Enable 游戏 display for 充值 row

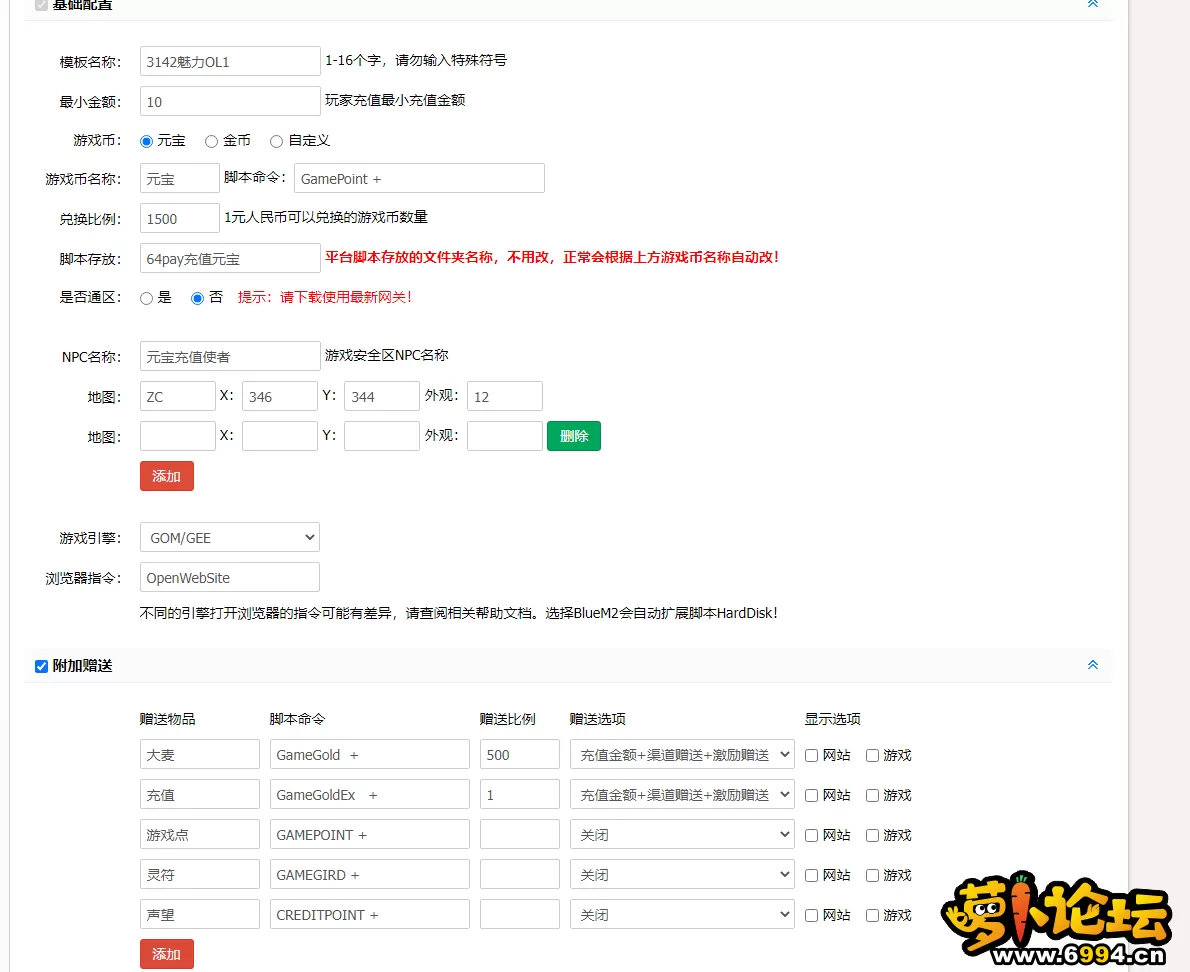tap(872, 795)
